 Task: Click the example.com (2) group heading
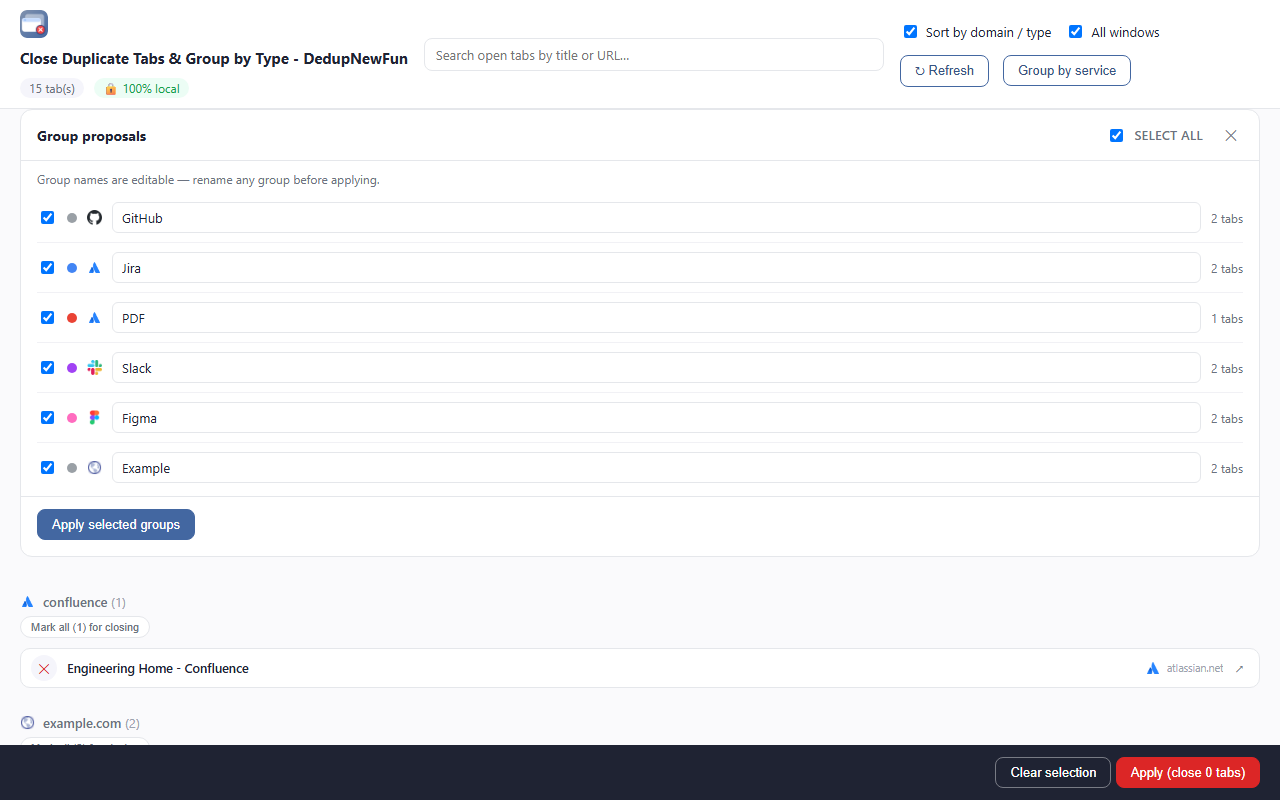91,722
